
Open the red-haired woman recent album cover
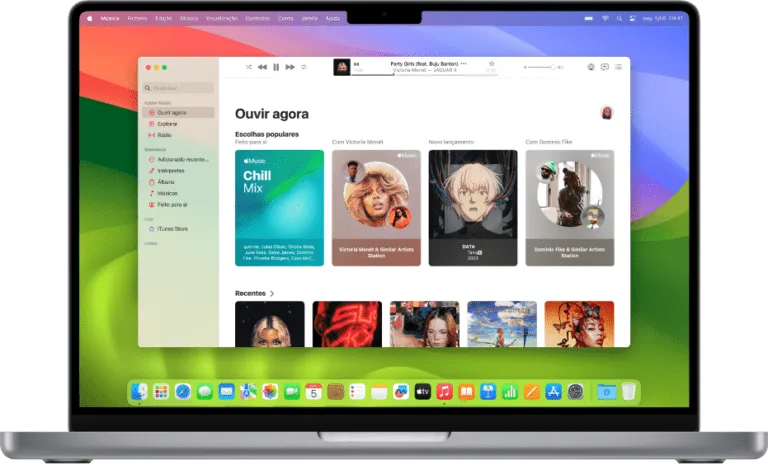tap(425, 324)
